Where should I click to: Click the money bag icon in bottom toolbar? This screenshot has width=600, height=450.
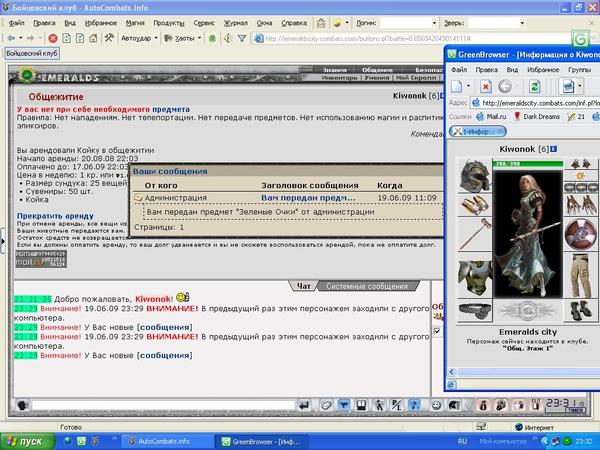pyautogui.click(x=483, y=405)
